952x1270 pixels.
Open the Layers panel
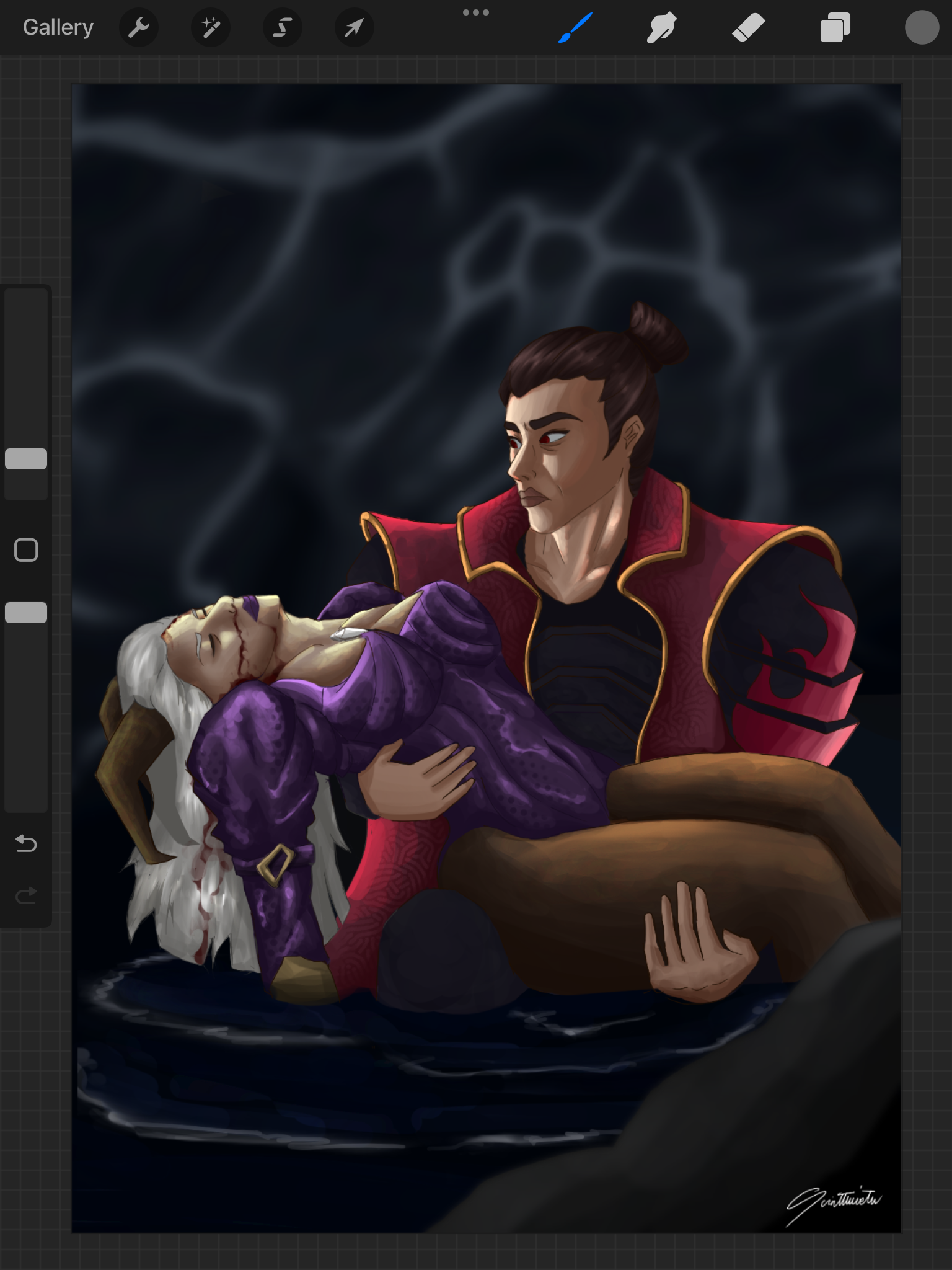(x=835, y=28)
